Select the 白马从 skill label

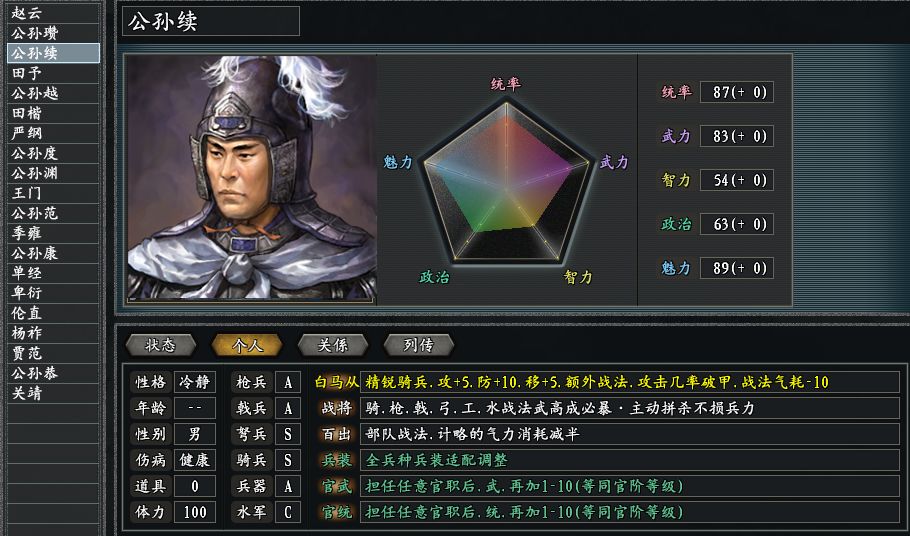point(334,382)
